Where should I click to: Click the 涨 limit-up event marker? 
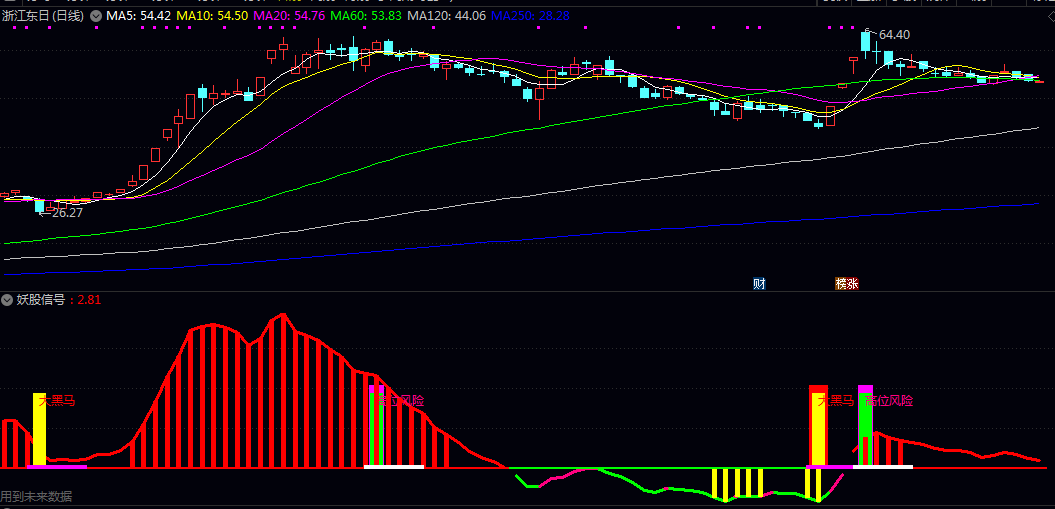pos(853,284)
